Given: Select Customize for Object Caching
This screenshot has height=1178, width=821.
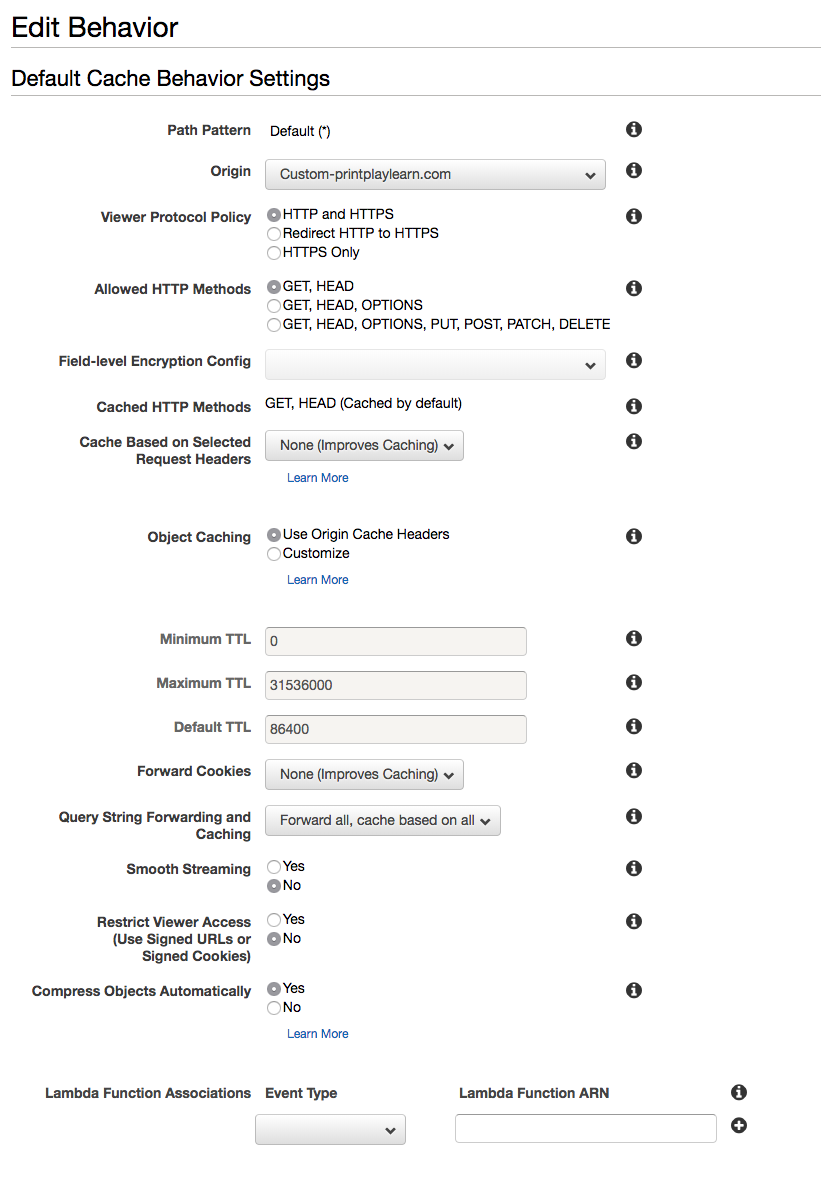Looking at the screenshot, I should 274,553.
